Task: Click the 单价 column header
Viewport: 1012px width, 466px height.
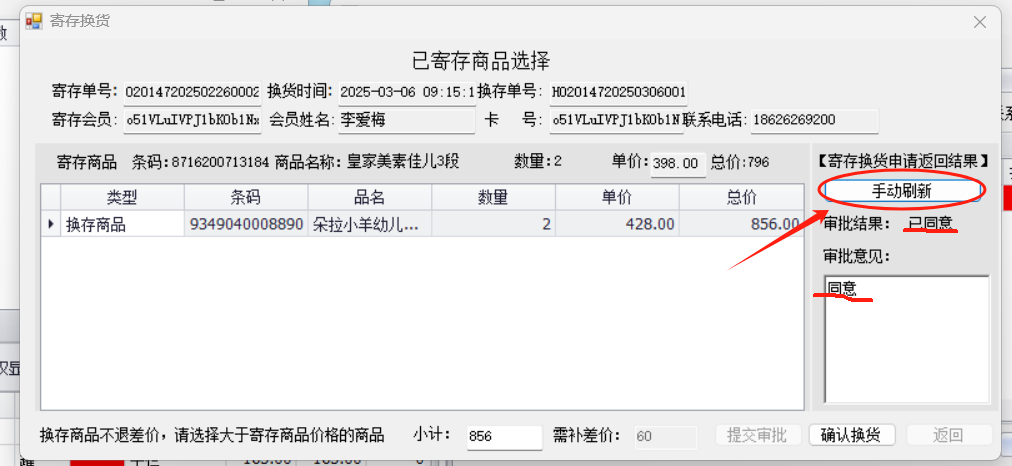Action: (618, 197)
